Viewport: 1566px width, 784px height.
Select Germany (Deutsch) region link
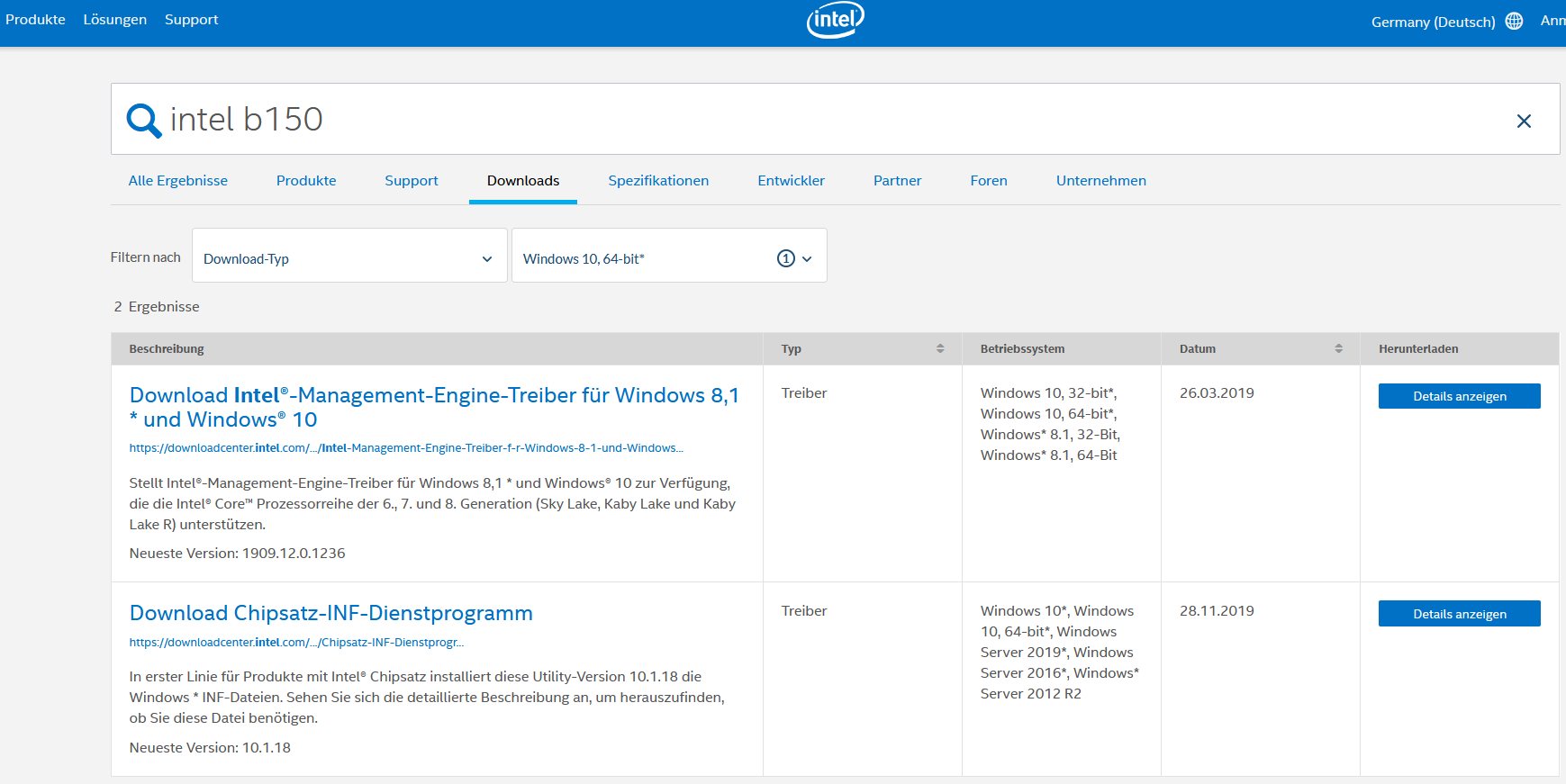(1433, 22)
